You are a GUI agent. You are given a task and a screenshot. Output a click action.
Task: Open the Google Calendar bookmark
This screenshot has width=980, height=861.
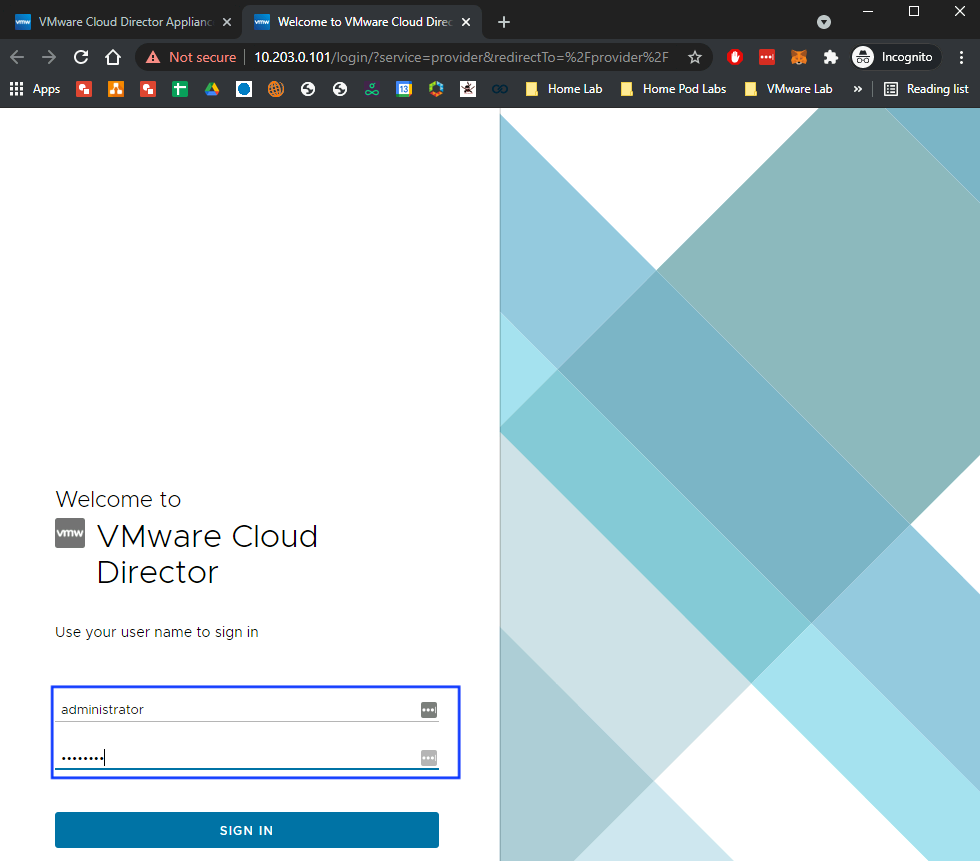[404, 89]
